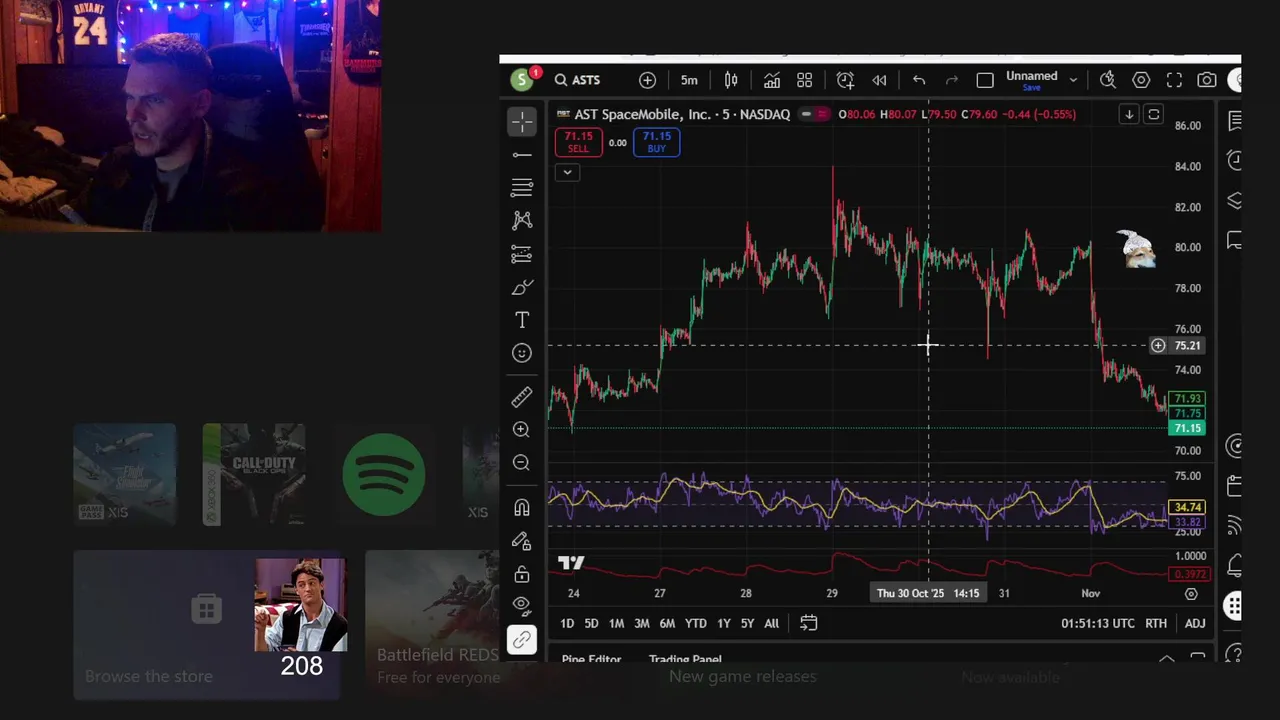Select the All time range

[772, 624]
